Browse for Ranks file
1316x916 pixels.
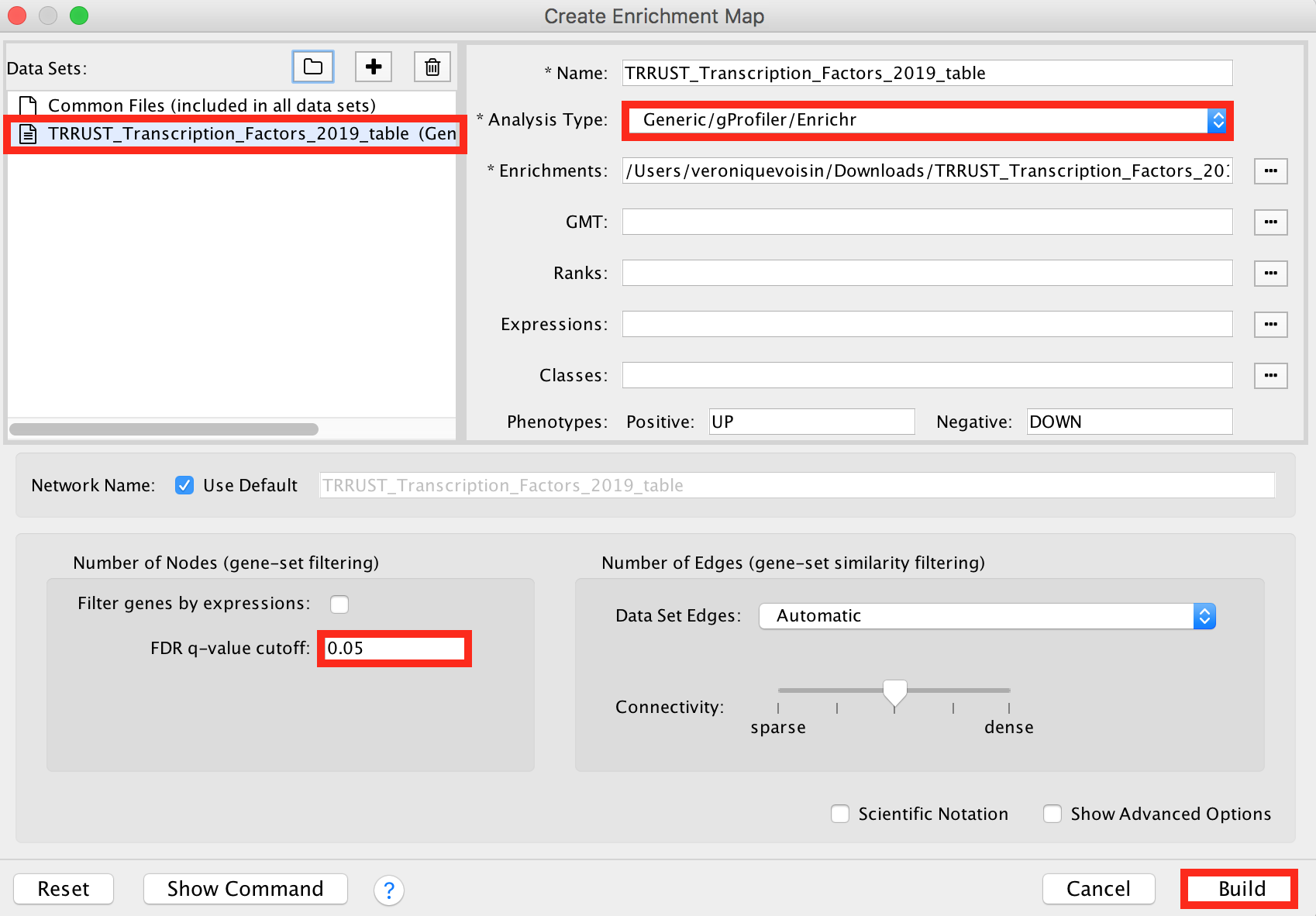pyautogui.click(x=1270, y=273)
